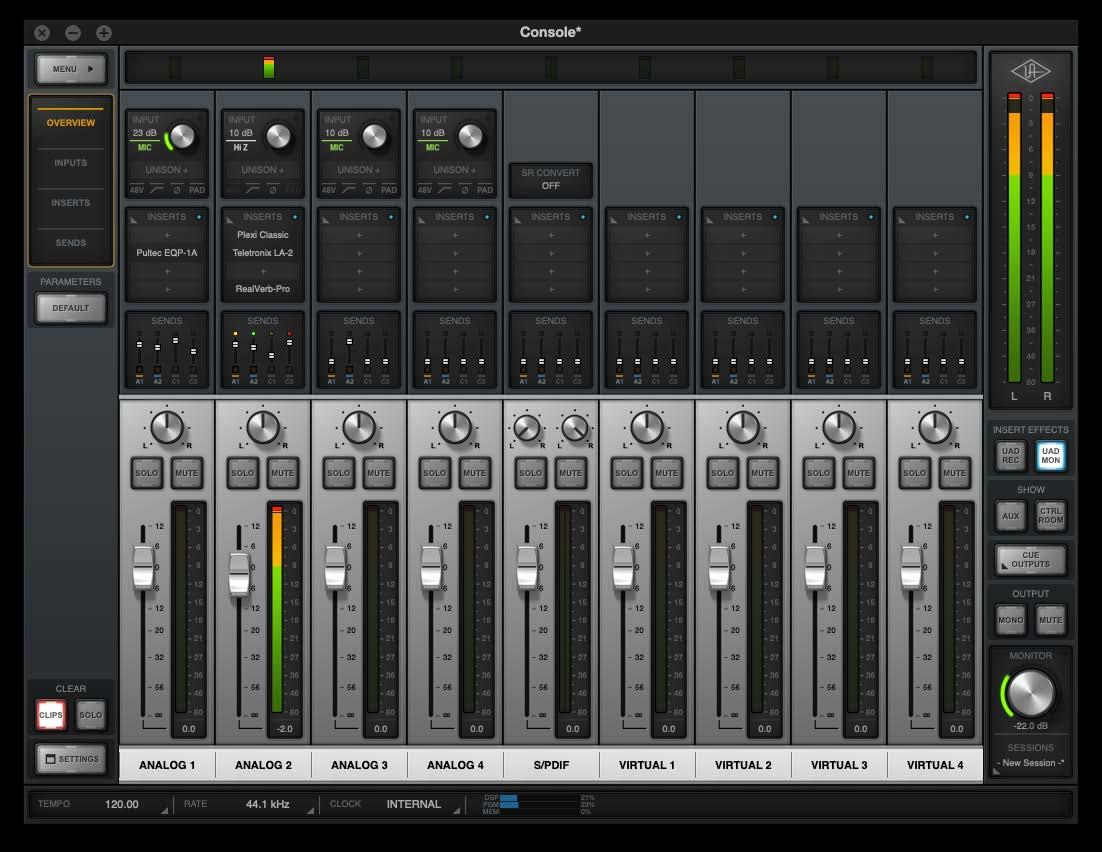Click the Analog 3 input gain knob
This screenshot has height=852, width=1102.
374,136
